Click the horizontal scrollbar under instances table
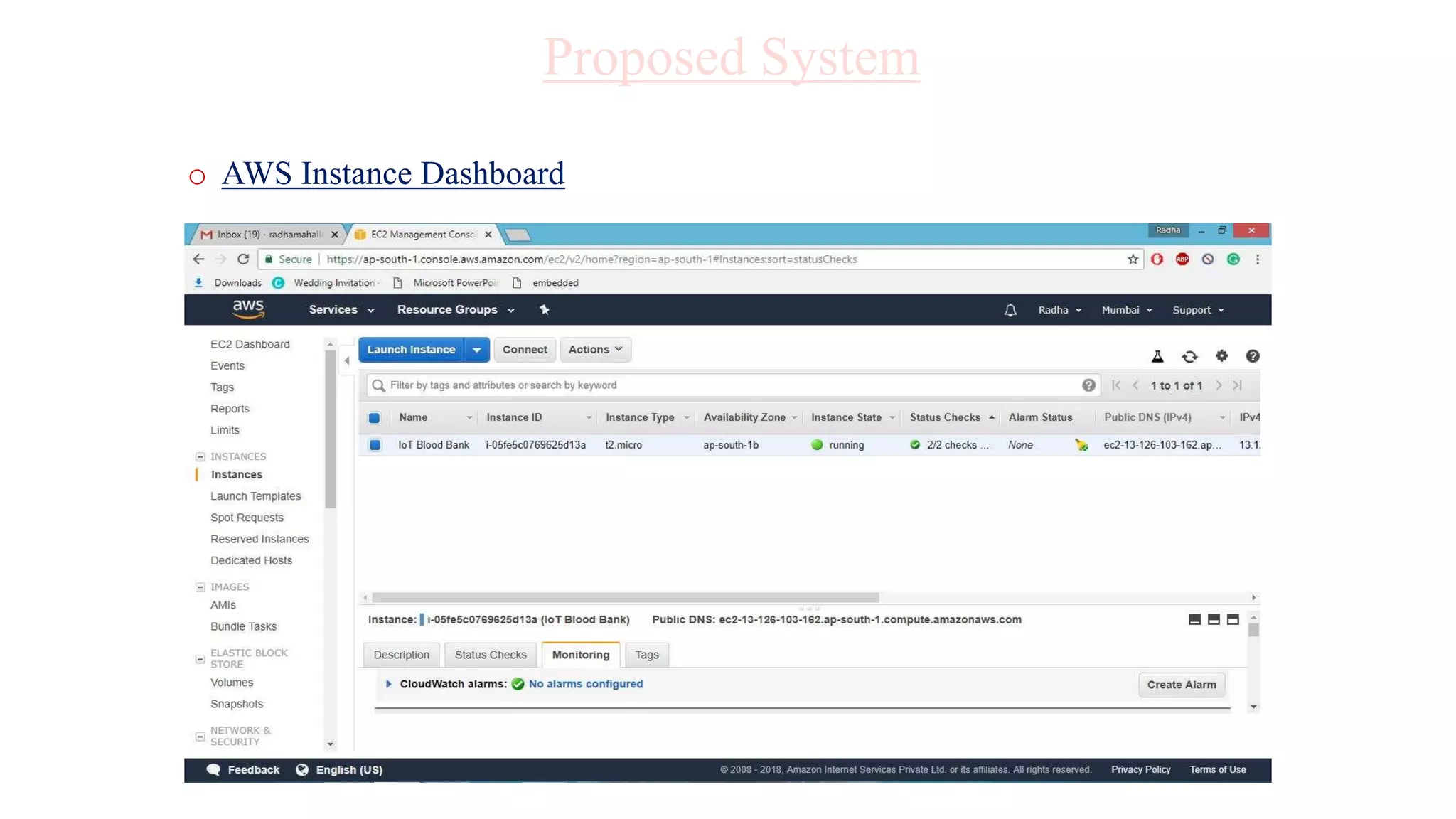 coord(626,598)
